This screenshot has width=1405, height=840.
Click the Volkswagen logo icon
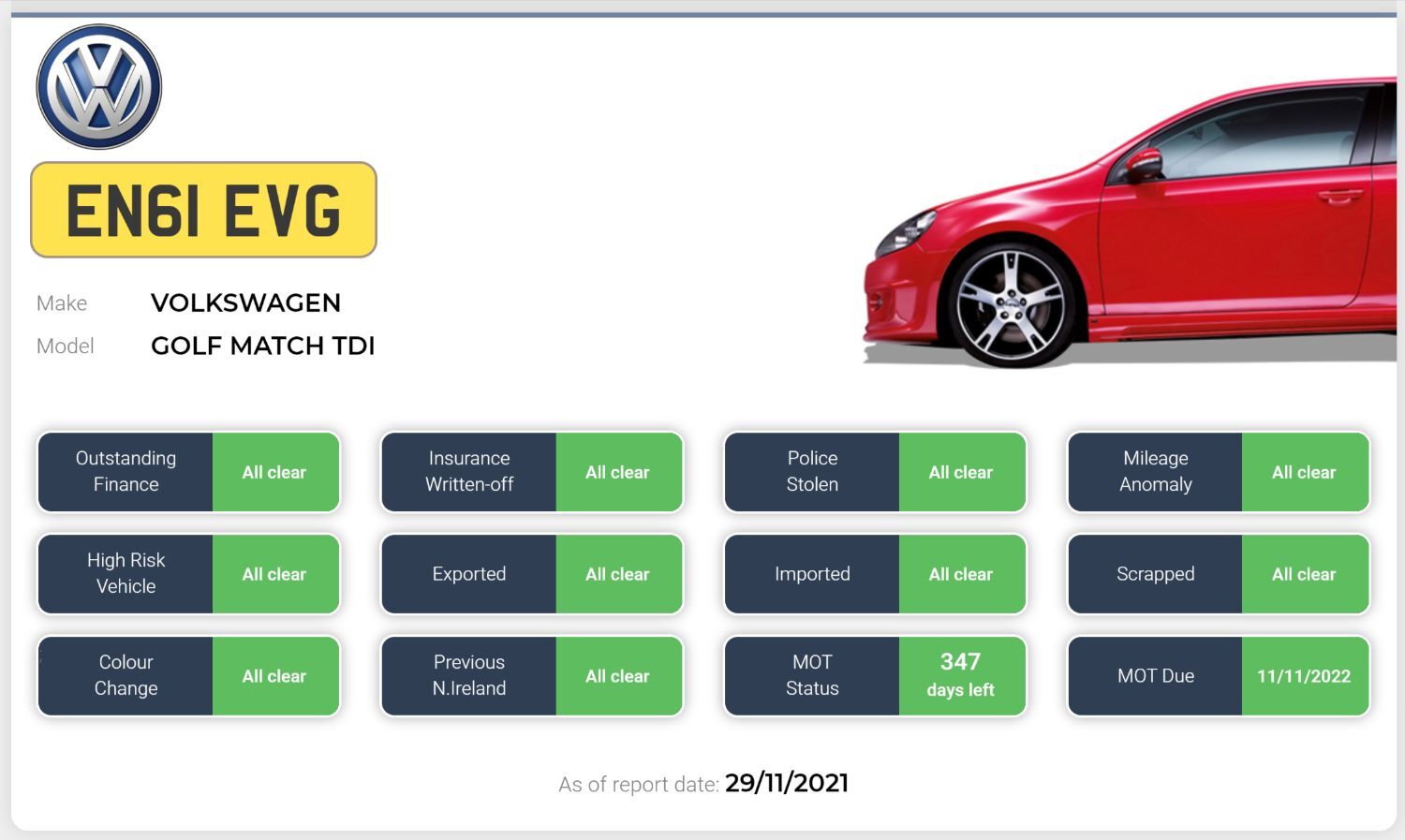(x=98, y=87)
